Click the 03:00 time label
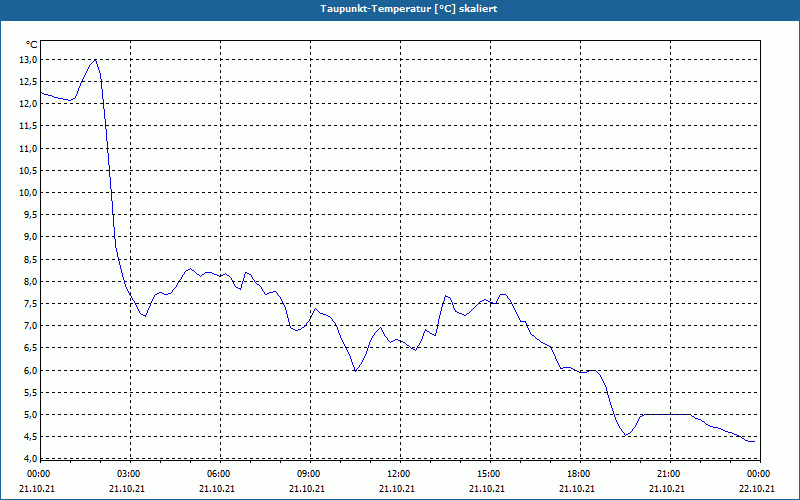Image resolution: width=800 pixels, height=500 pixels. [x=129, y=474]
